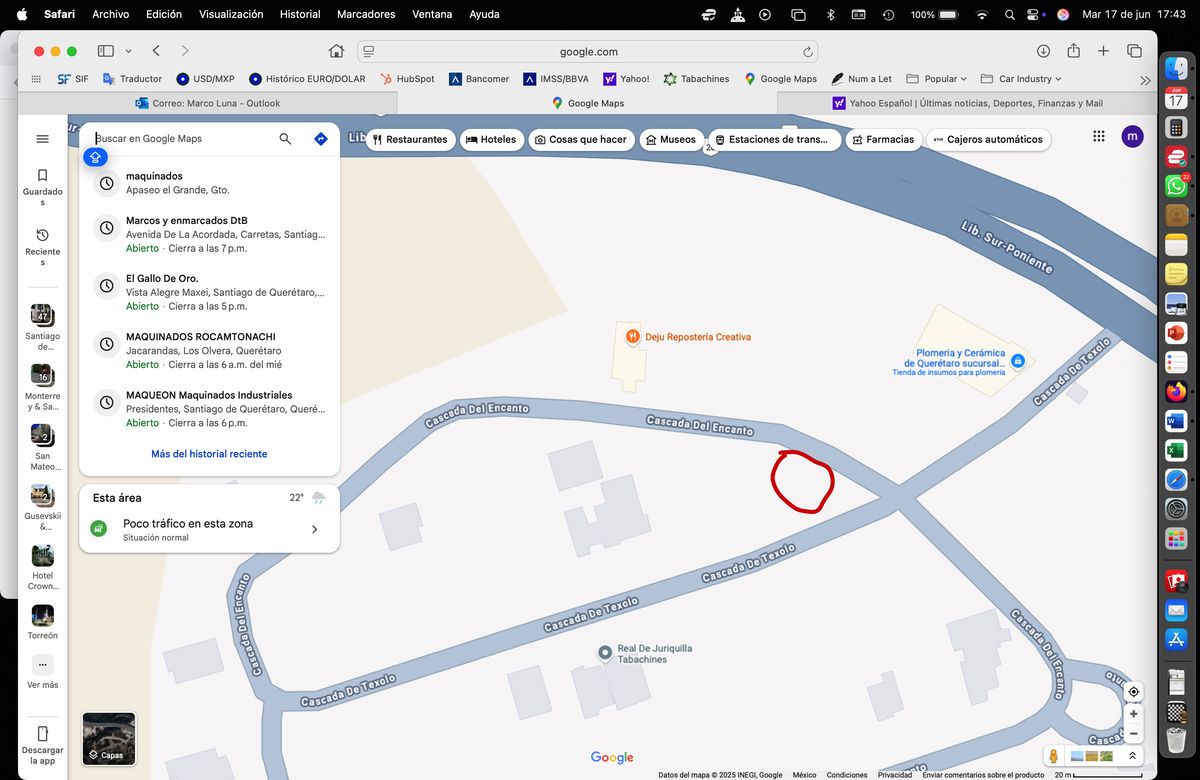Image resolution: width=1200 pixels, height=780 pixels.
Task: Select the Street View pegman
Action: point(1053,756)
